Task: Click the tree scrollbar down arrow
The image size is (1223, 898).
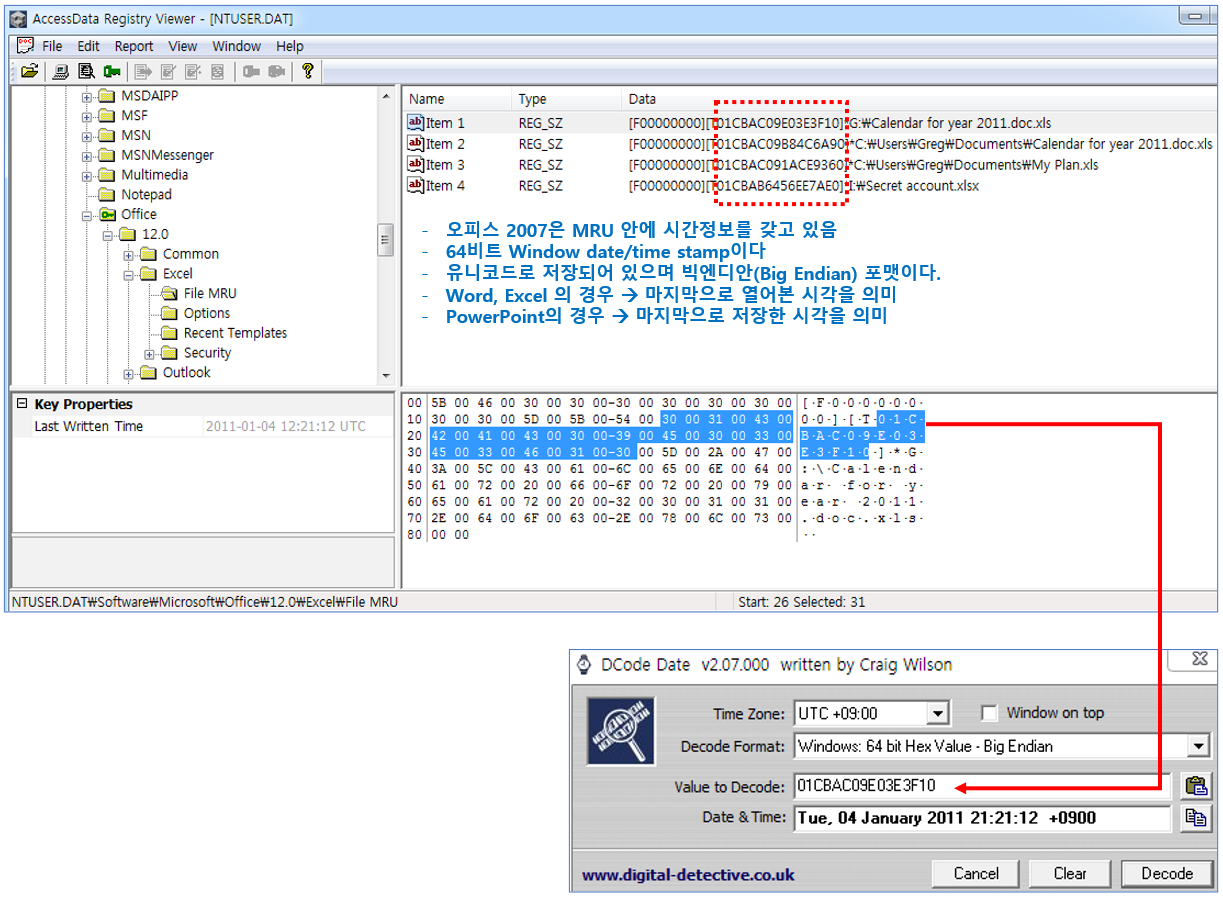Action: pos(385,376)
